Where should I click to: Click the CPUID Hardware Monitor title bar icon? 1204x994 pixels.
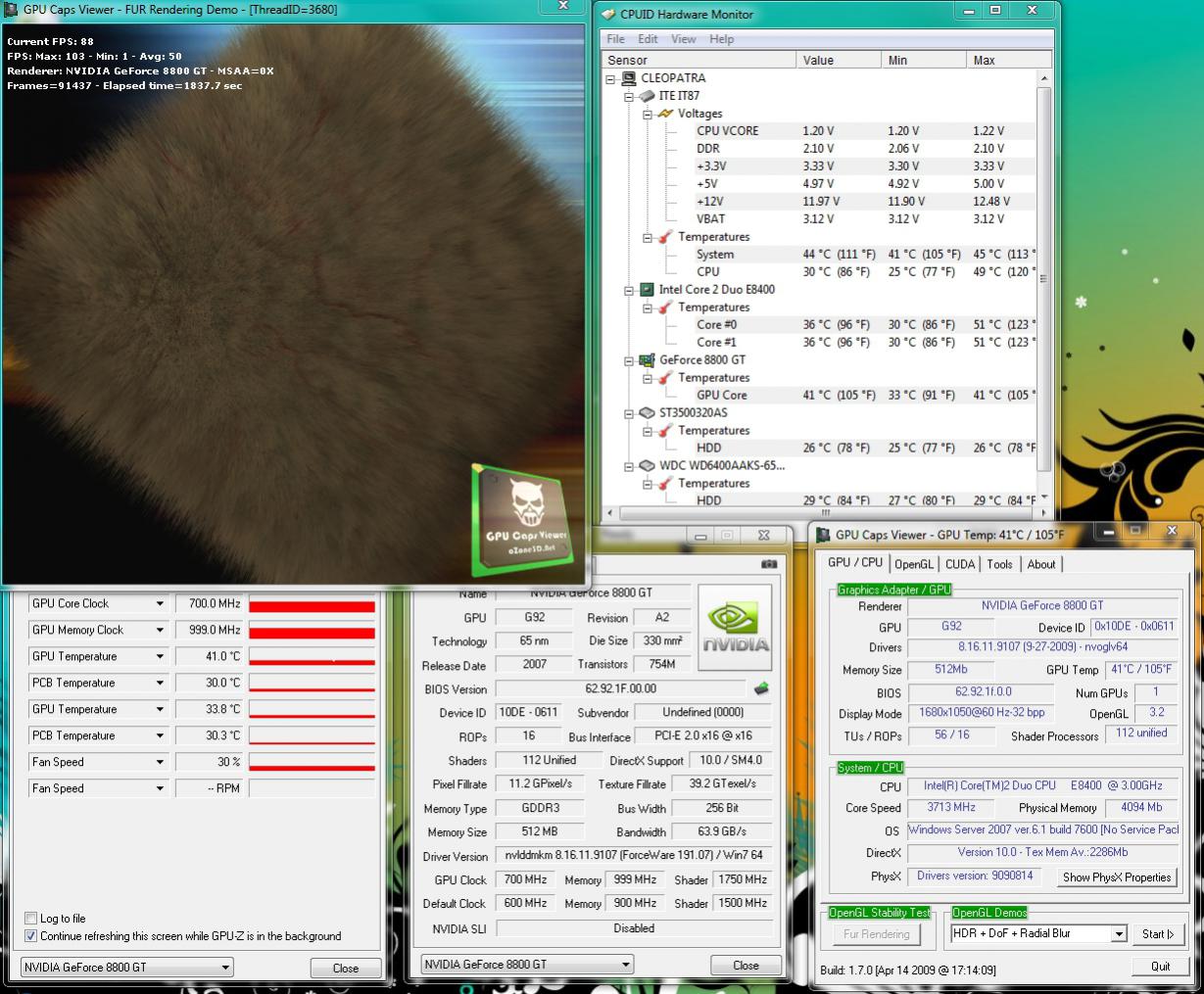(608, 14)
